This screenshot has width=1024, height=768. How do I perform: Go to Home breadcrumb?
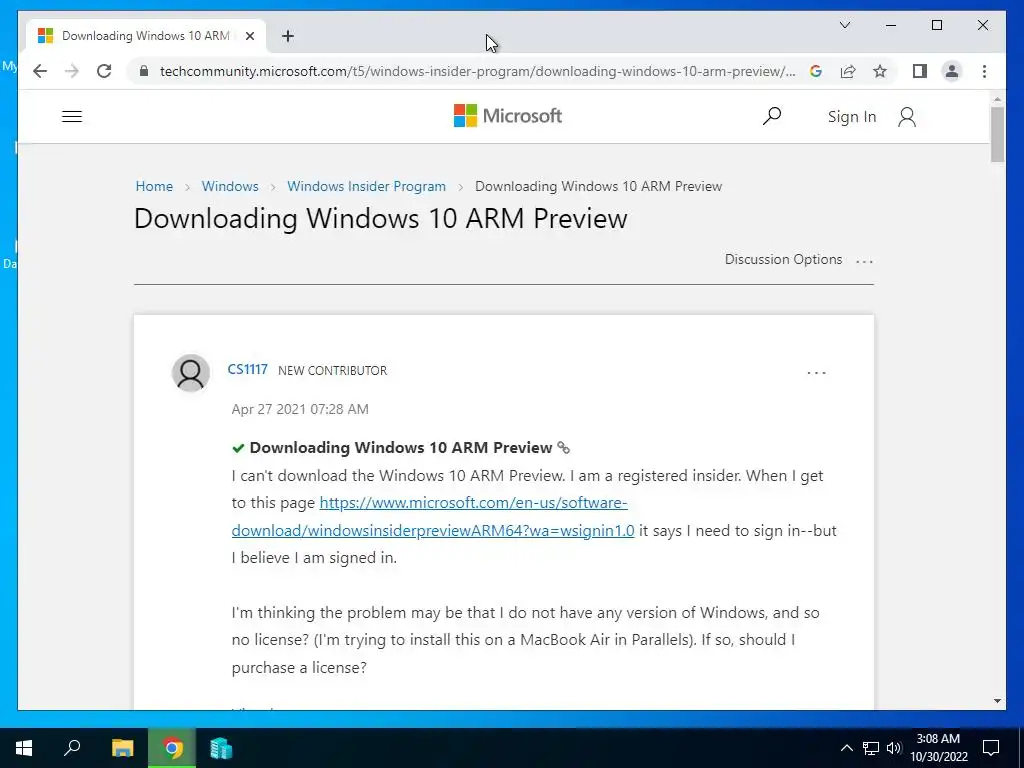(154, 186)
